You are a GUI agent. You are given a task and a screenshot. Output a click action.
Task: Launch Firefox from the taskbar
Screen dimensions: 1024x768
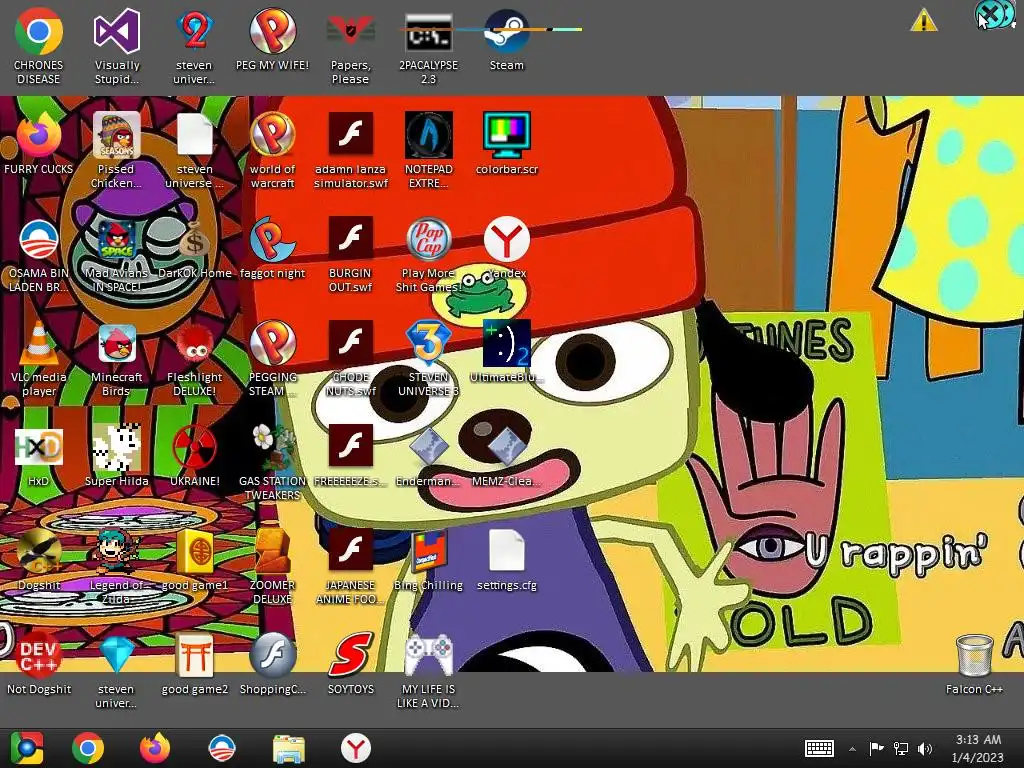coord(155,748)
